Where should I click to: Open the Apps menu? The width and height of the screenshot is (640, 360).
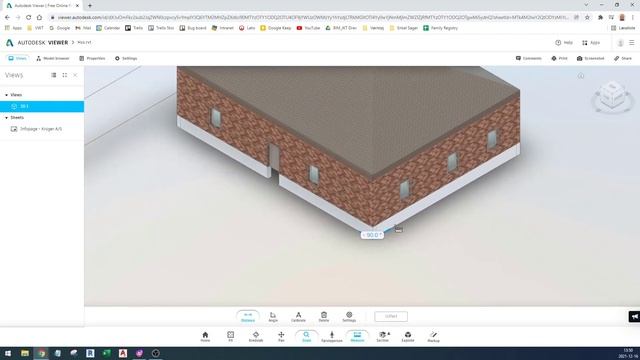(591, 42)
